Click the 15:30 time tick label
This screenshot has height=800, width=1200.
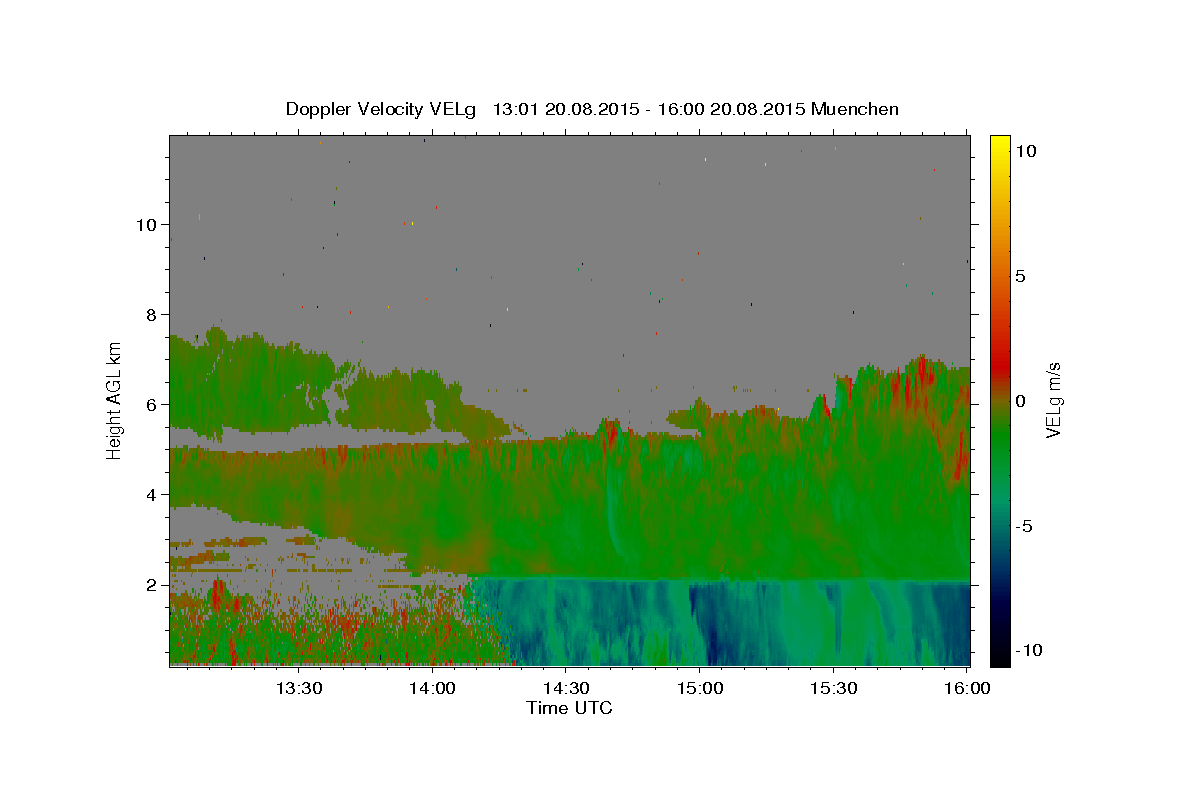[x=834, y=688]
